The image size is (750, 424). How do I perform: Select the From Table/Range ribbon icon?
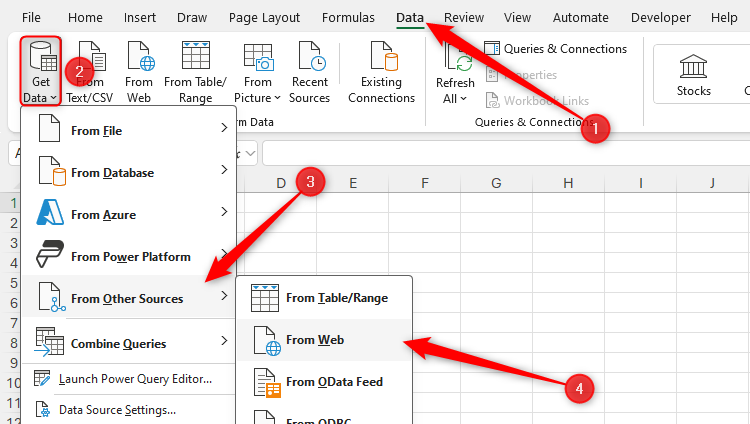click(195, 60)
